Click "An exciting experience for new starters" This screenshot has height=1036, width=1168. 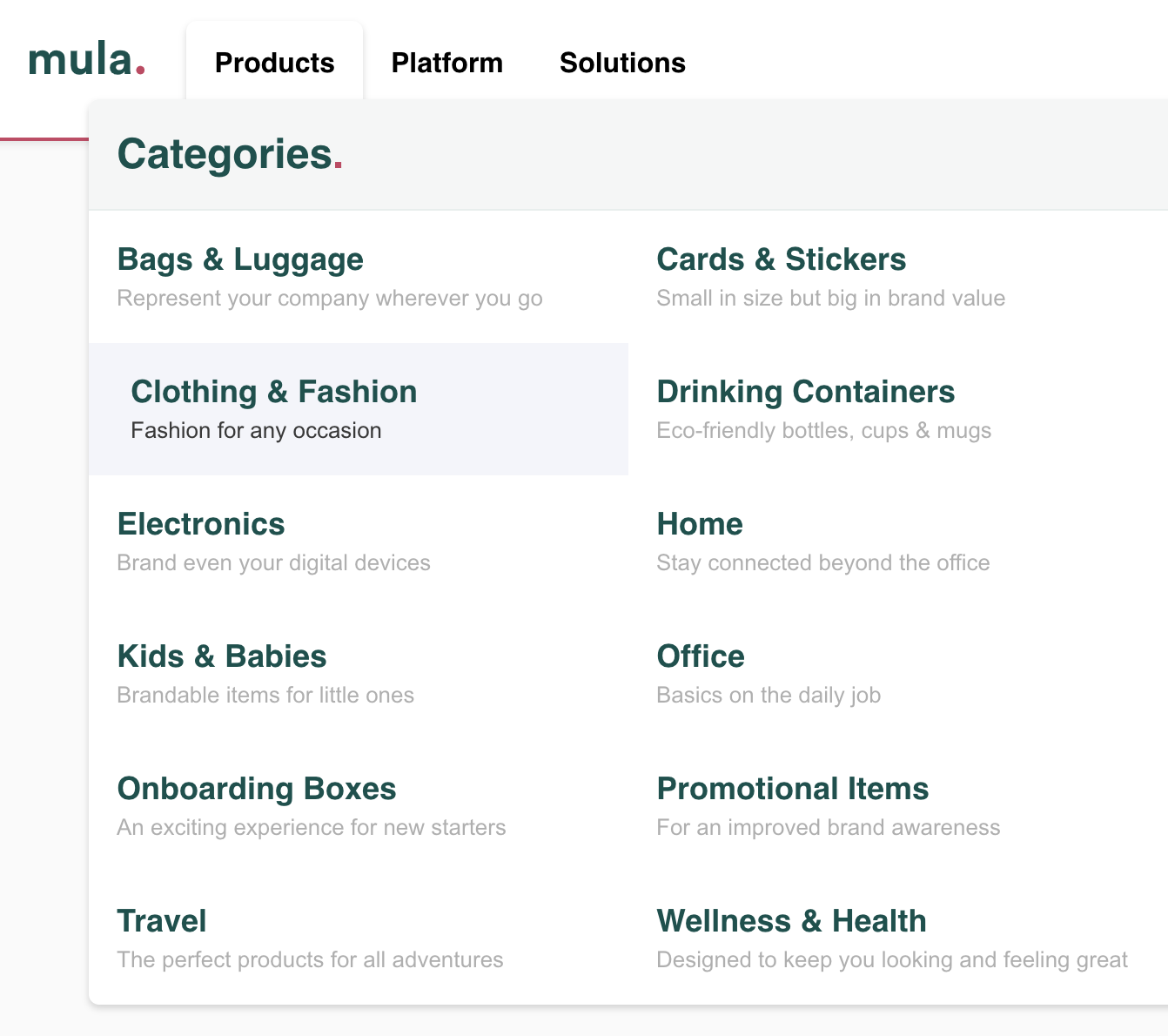click(311, 828)
